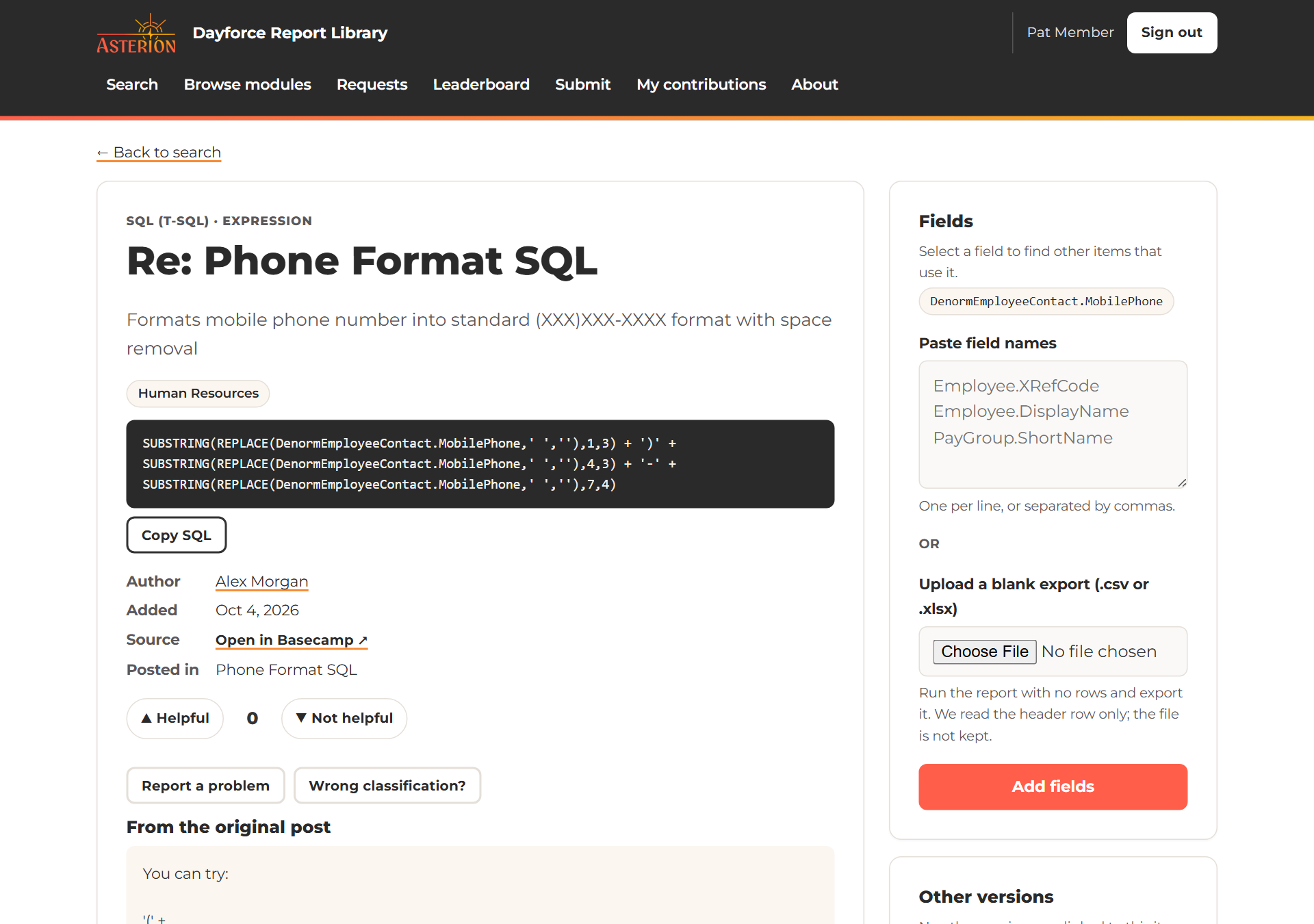Click the helpful vote count 0

coord(253,718)
